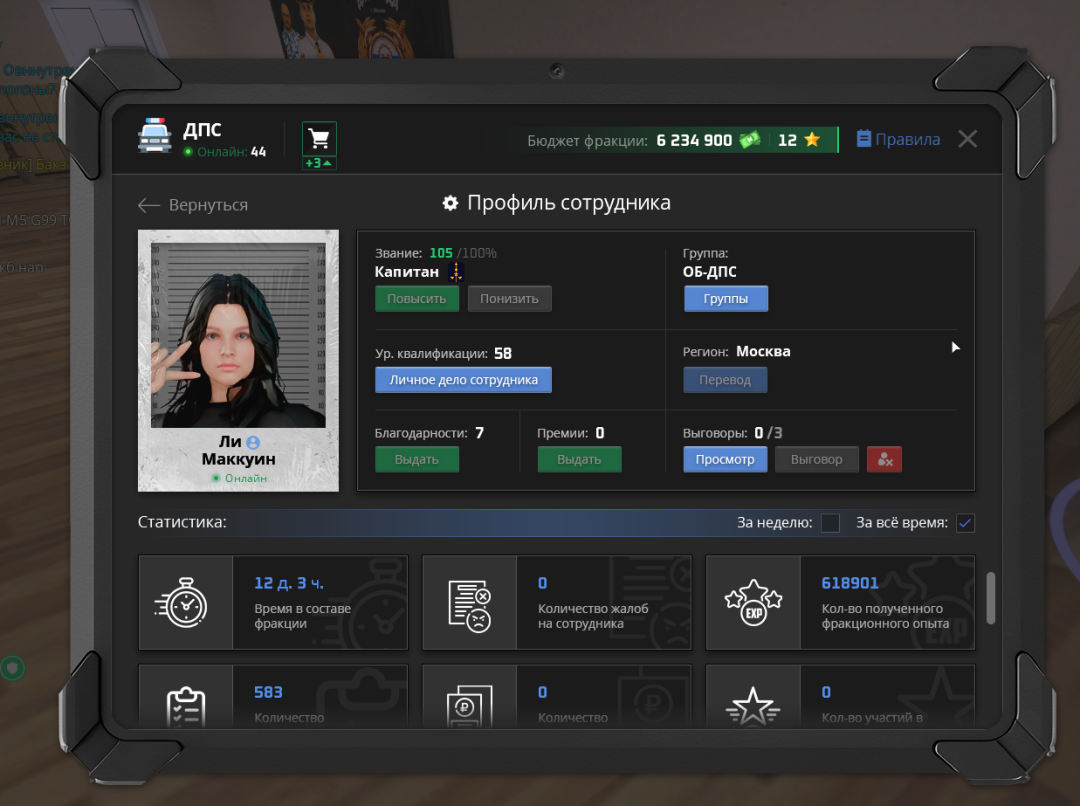The width and height of the screenshot is (1080, 806).
Task: View reprimands with the Просмотр button
Action: coord(725,459)
